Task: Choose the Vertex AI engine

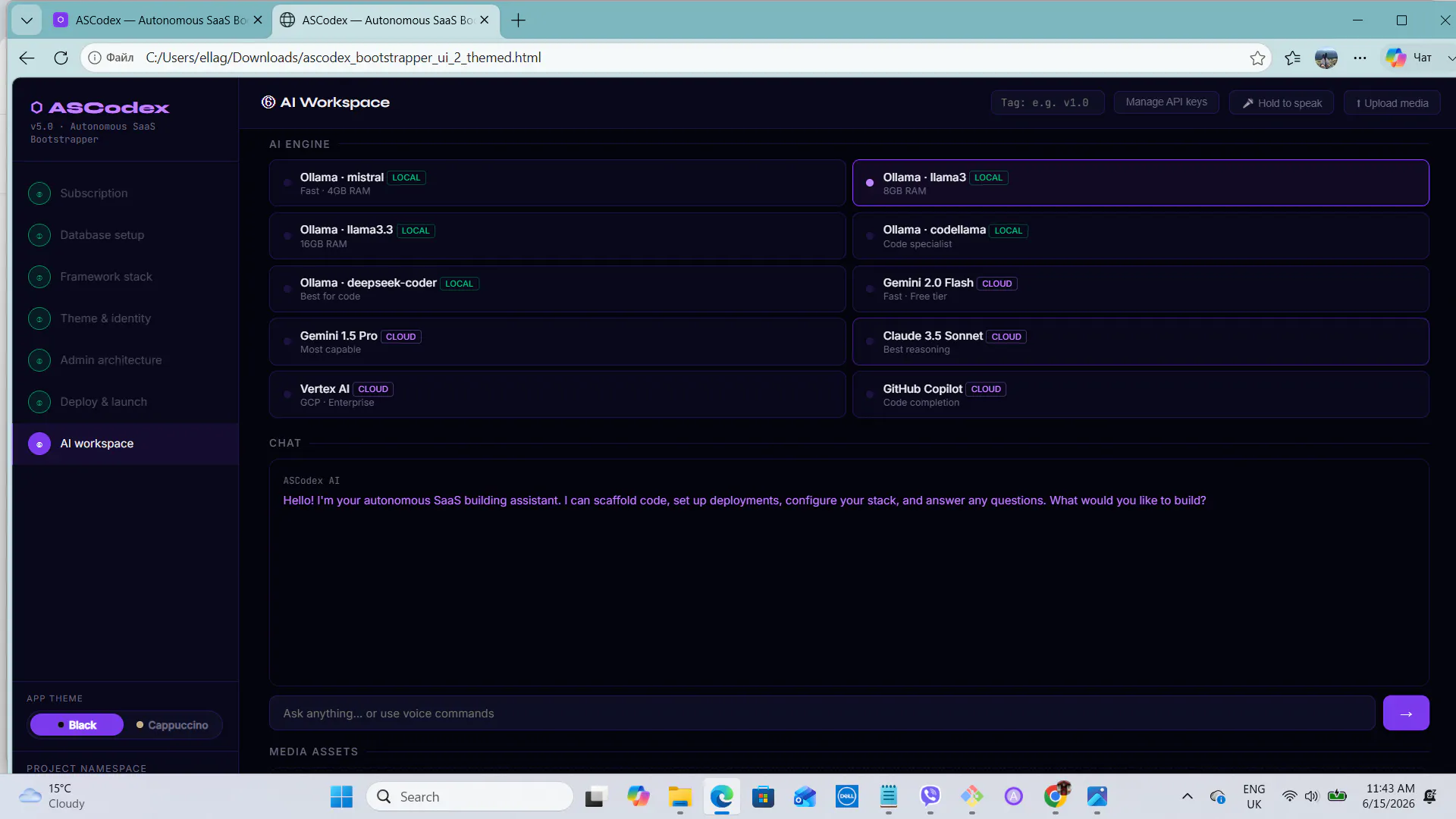Action: (557, 394)
